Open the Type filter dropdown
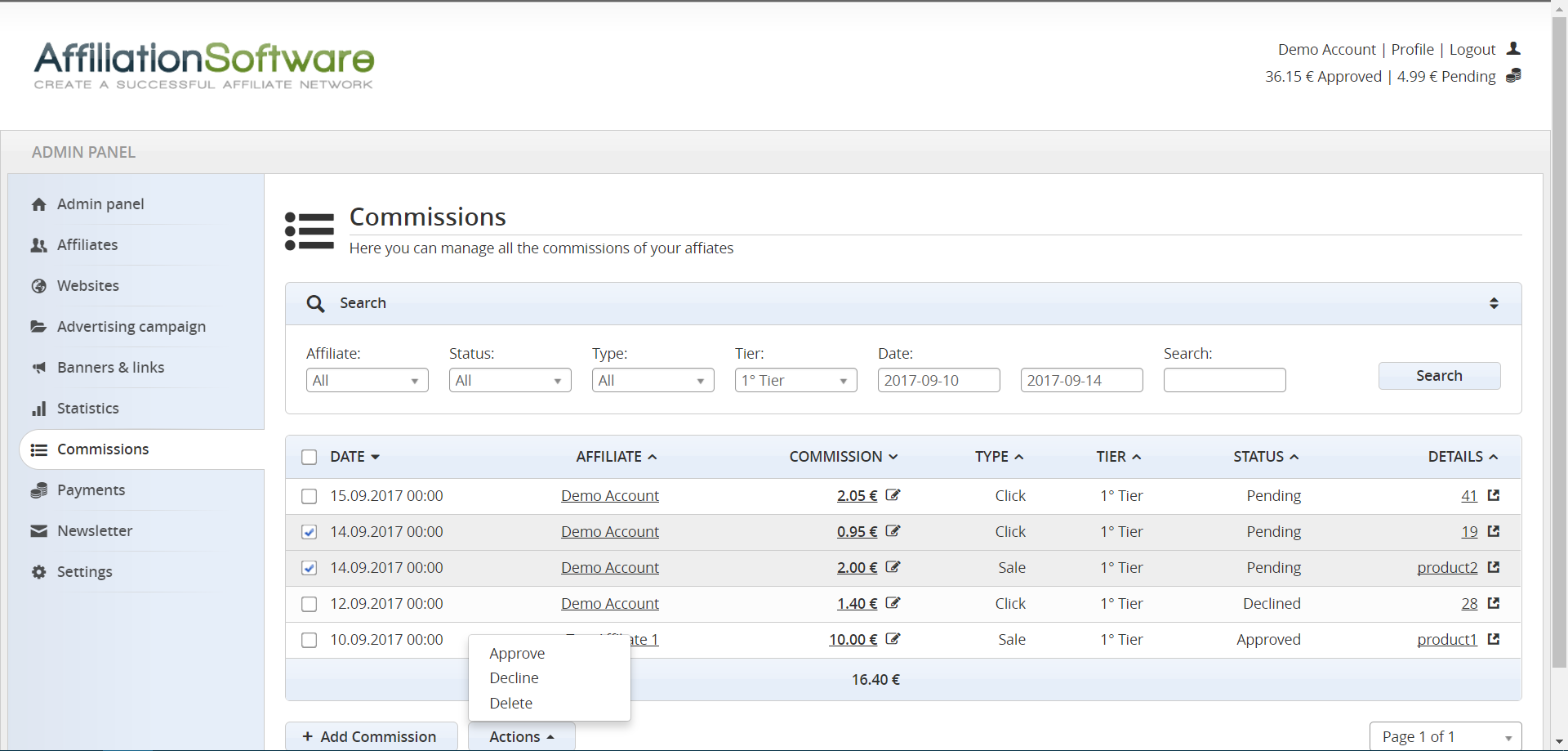Viewport: 1568px width, 751px height. (653, 380)
